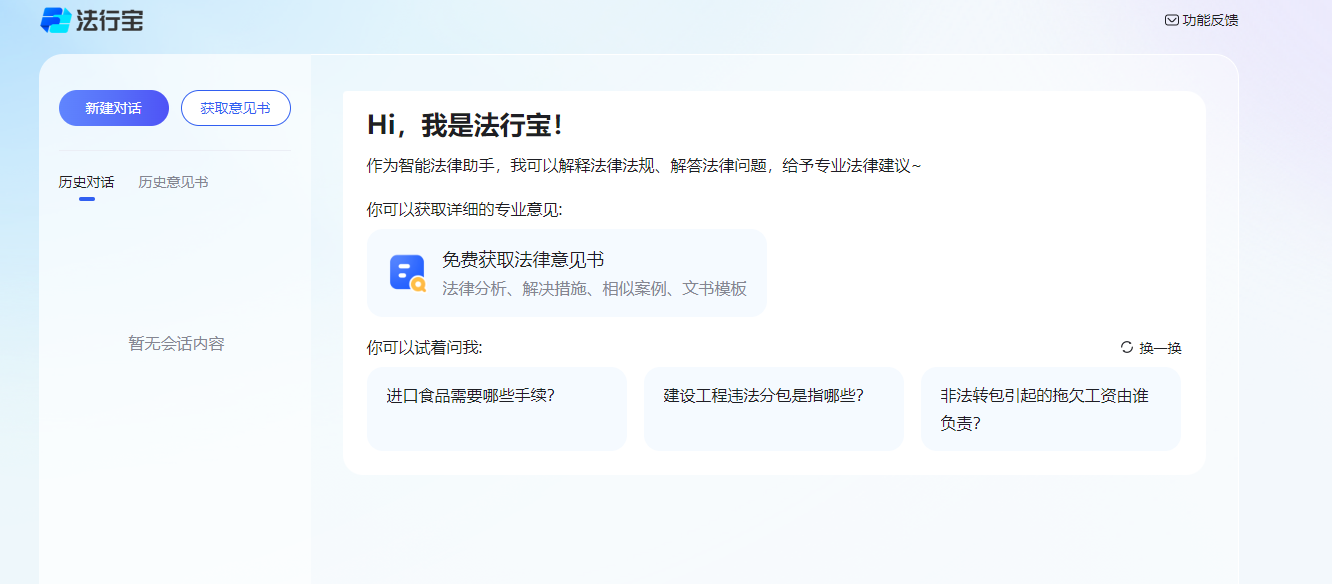This screenshot has height=584, width=1332.
Task: Click the legal opinion document icon
Action: pos(408,273)
